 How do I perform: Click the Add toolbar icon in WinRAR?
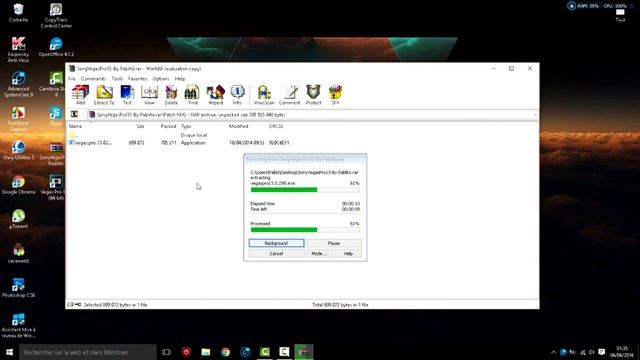(x=80, y=95)
